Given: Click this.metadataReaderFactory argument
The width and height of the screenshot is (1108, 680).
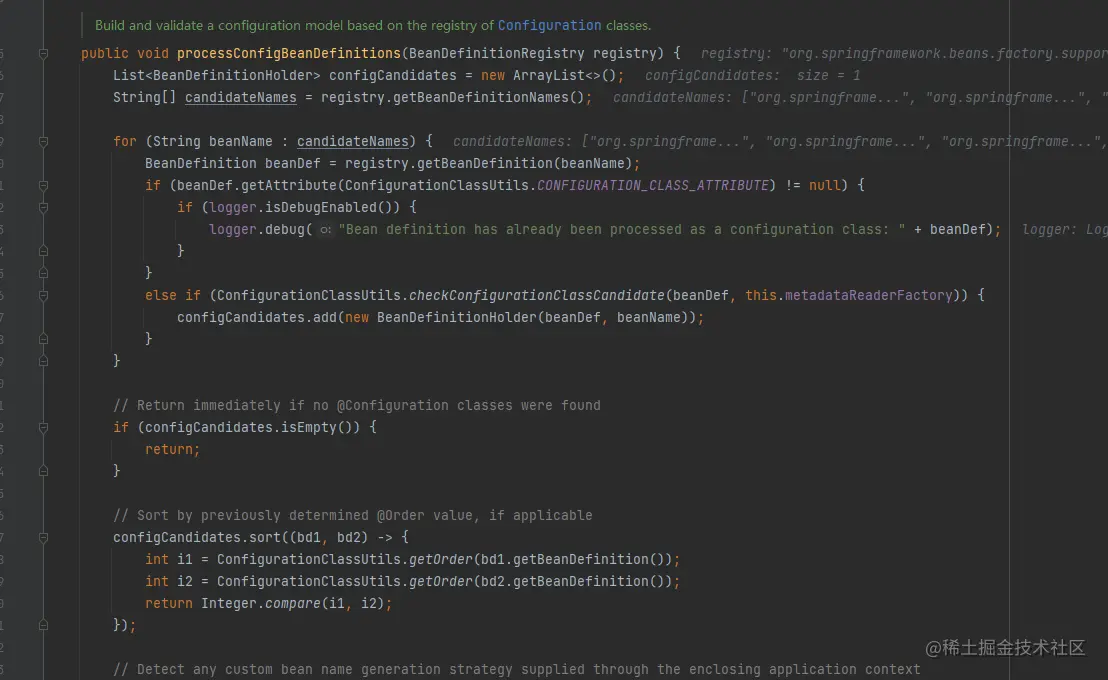Looking at the screenshot, I should point(849,295).
